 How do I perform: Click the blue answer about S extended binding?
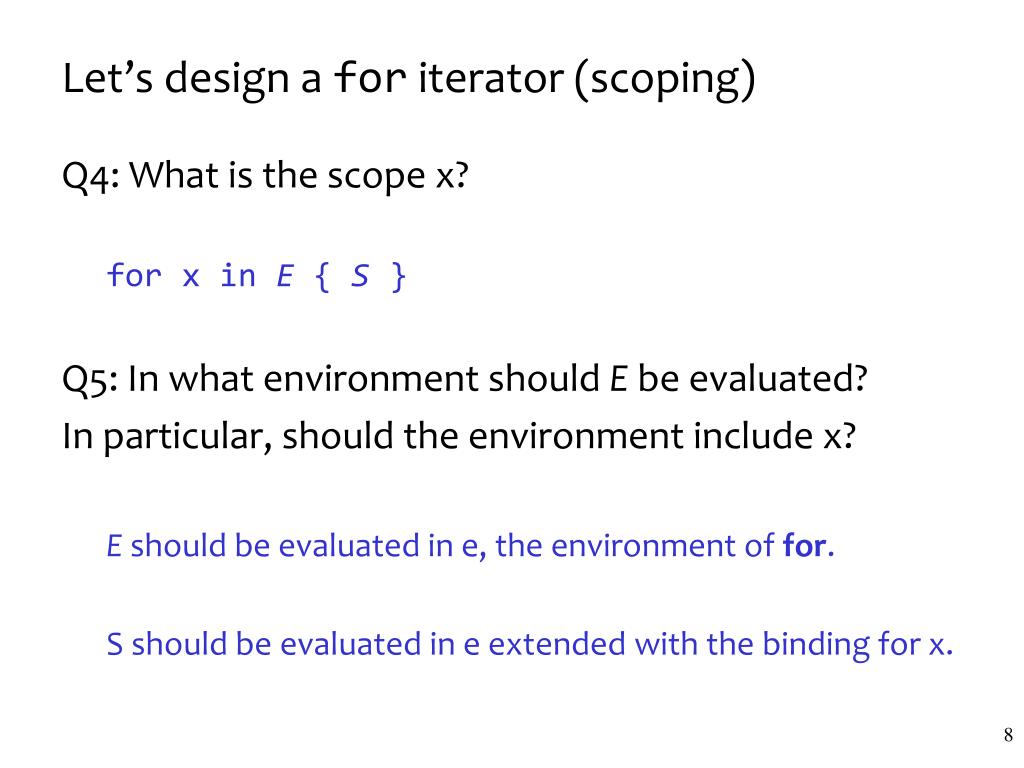[x=530, y=645]
